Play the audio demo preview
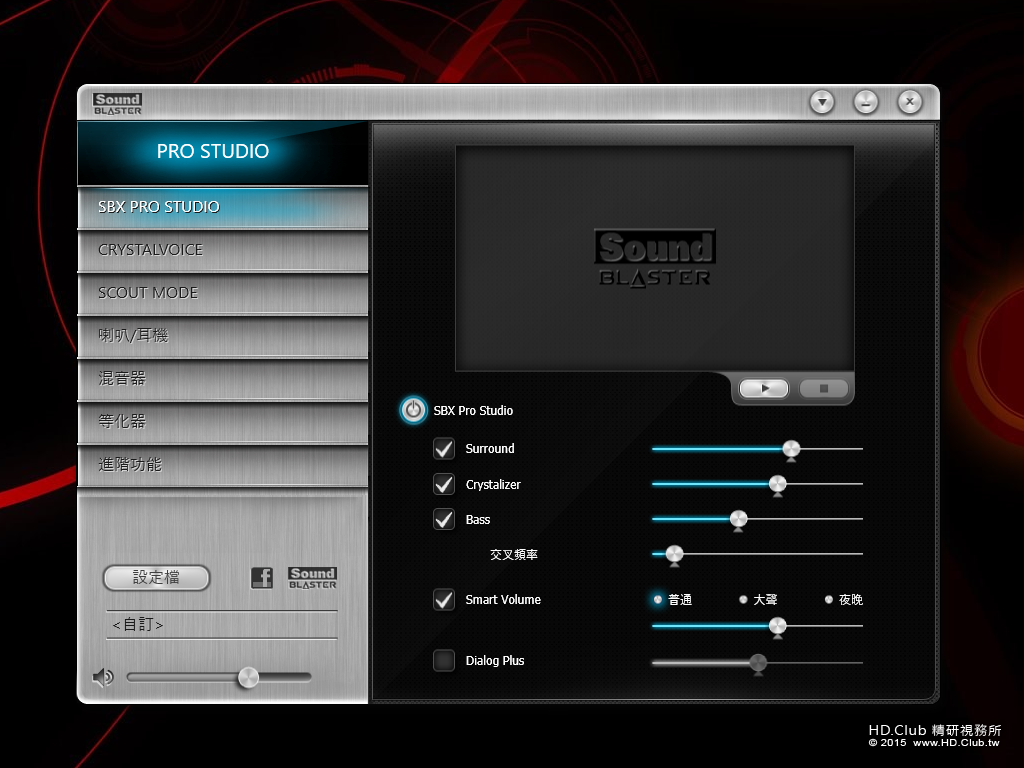This screenshot has height=768, width=1024. click(763, 389)
